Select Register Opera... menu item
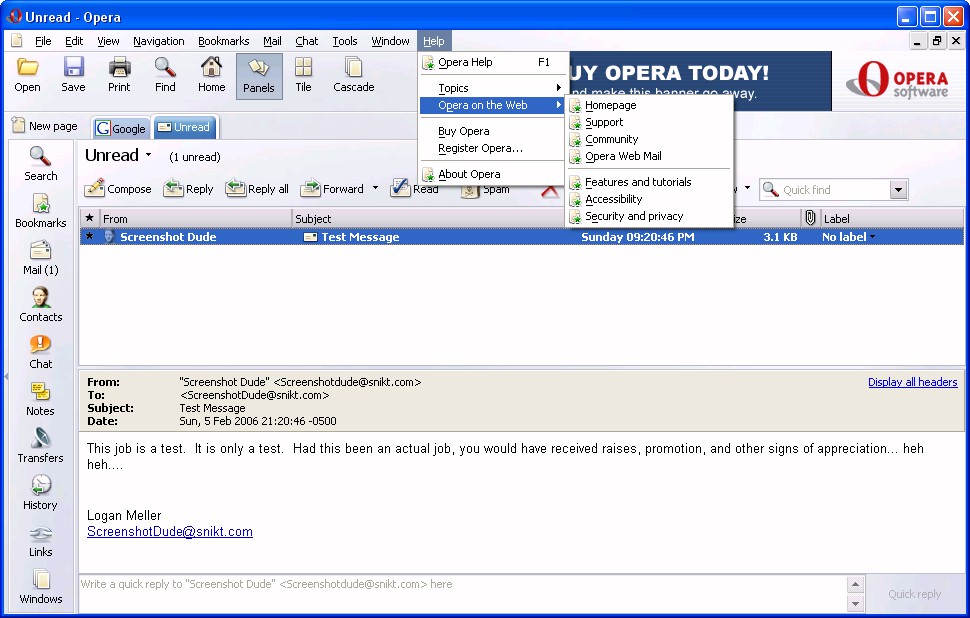 click(494, 148)
